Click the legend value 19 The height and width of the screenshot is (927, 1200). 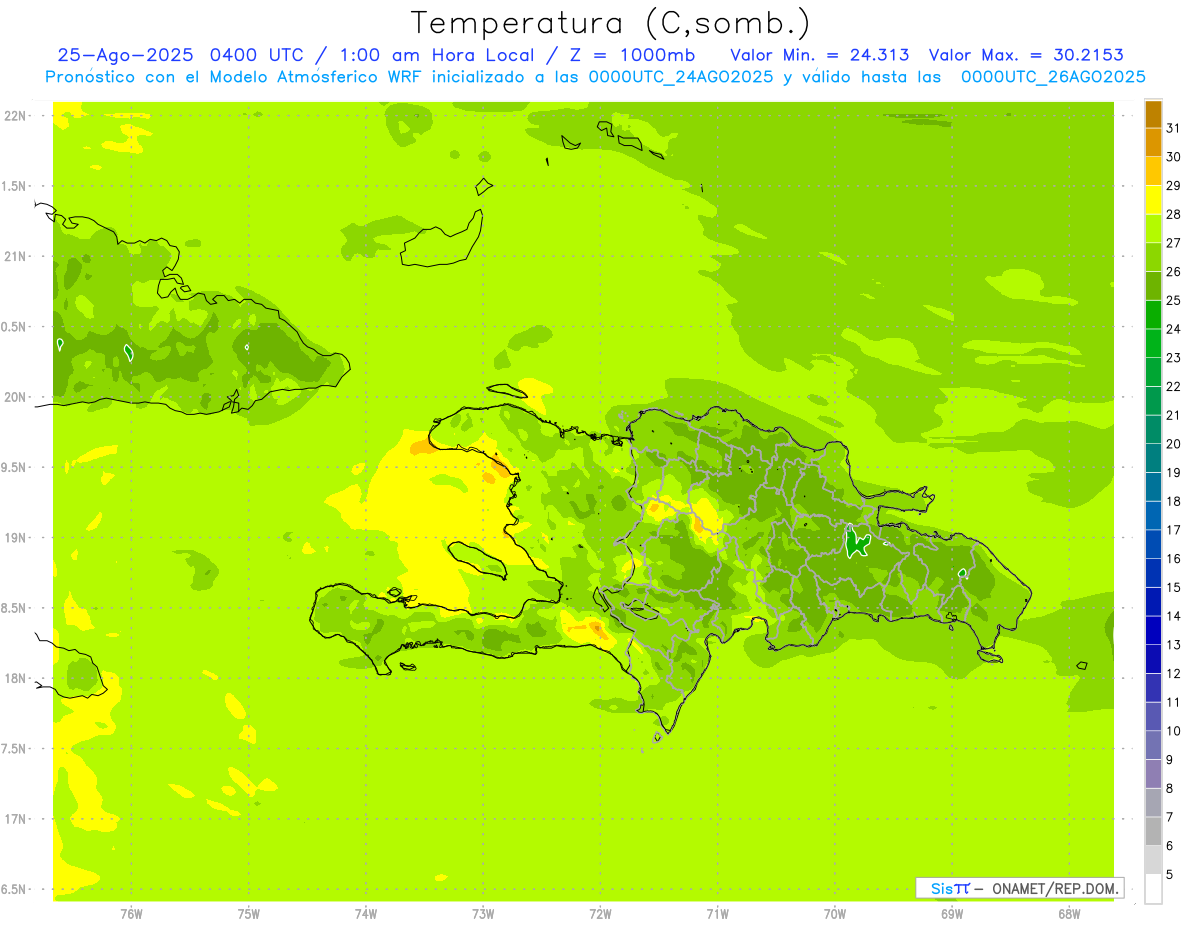1174,473
